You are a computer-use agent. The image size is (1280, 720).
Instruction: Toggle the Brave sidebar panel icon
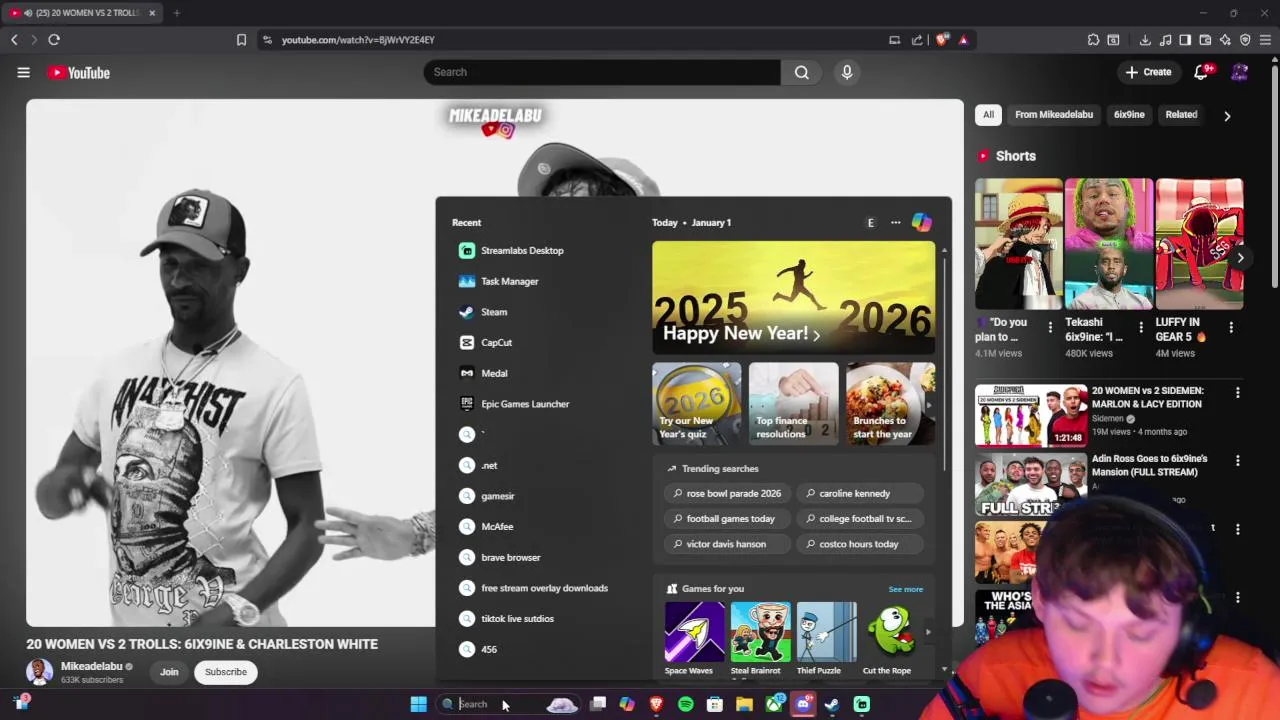1185,40
